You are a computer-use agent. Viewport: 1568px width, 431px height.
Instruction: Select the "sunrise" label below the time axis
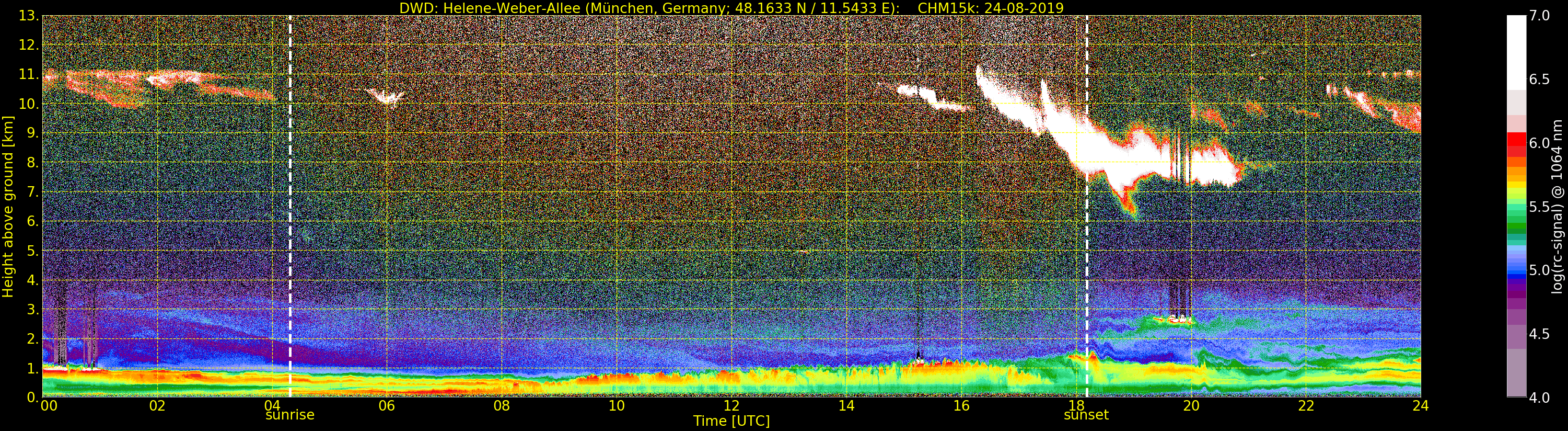290,415
